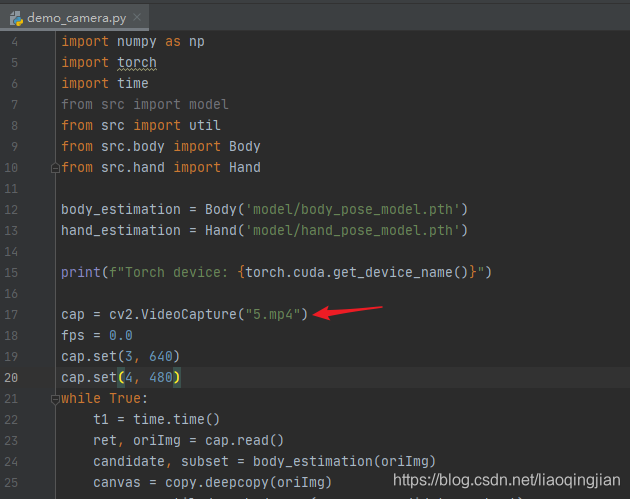Click the hand_estimation variable on line 13
This screenshot has width=630, height=499.
tap(121, 231)
